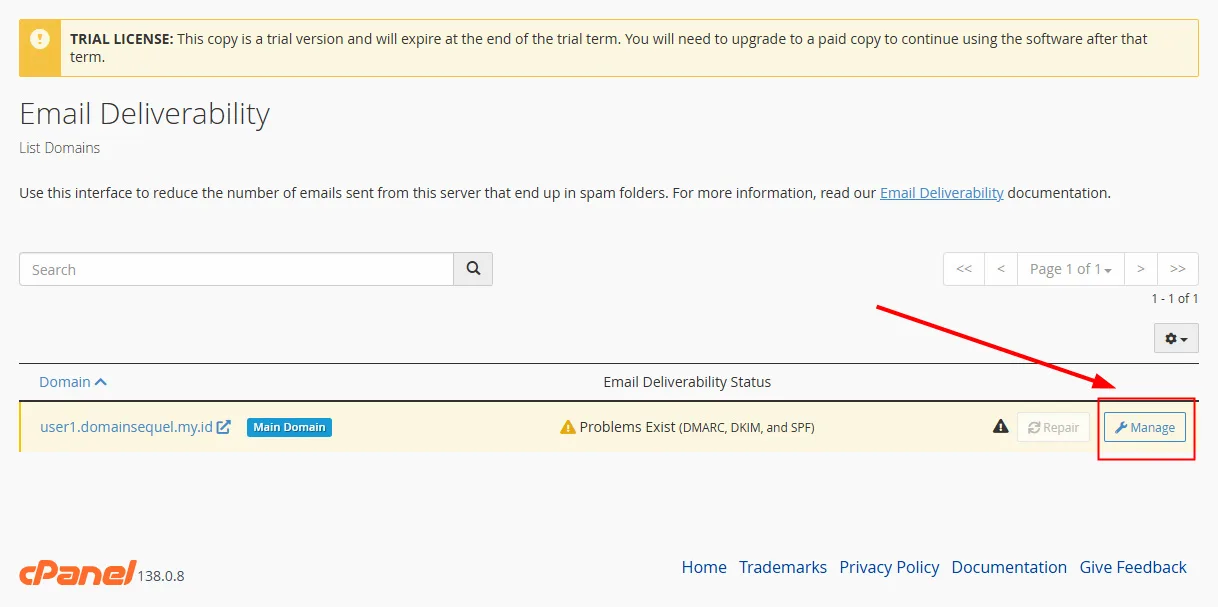Click the Repair button
Image resolution: width=1218 pixels, height=607 pixels.
(x=1053, y=427)
